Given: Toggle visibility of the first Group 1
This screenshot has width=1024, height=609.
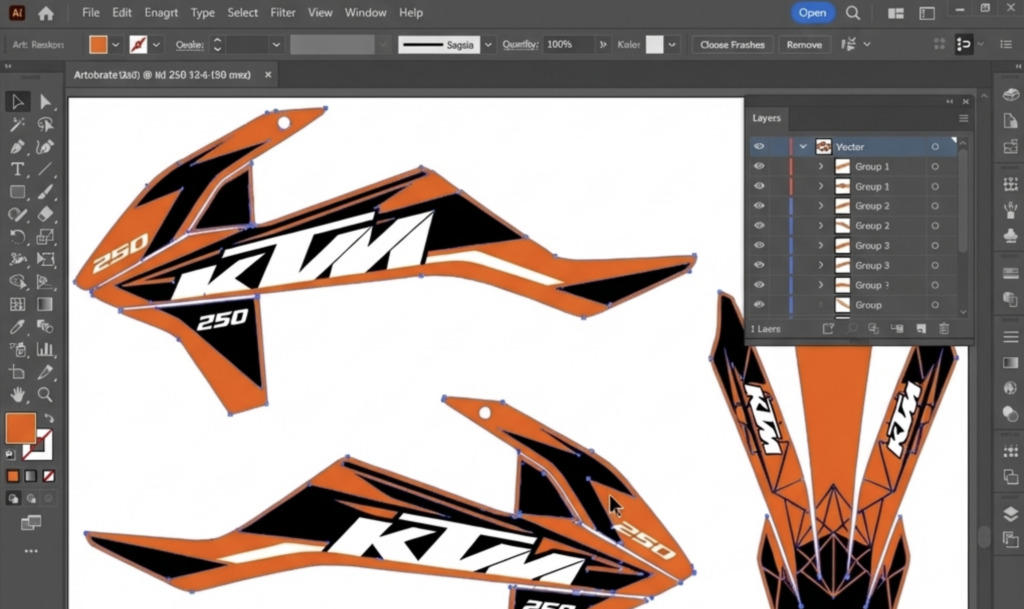Looking at the screenshot, I should (x=759, y=166).
